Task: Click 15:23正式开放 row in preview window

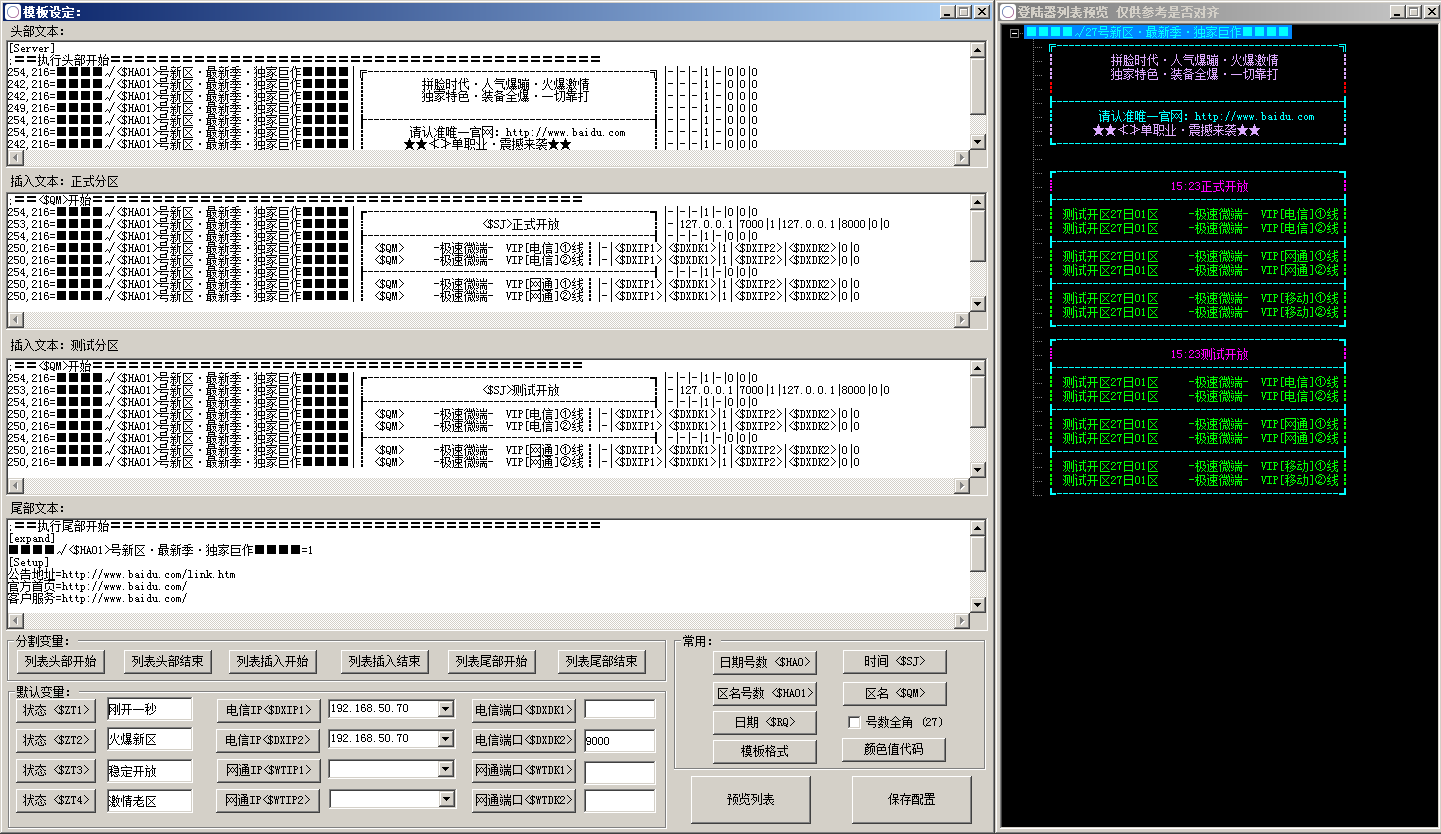Action: point(1209,186)
